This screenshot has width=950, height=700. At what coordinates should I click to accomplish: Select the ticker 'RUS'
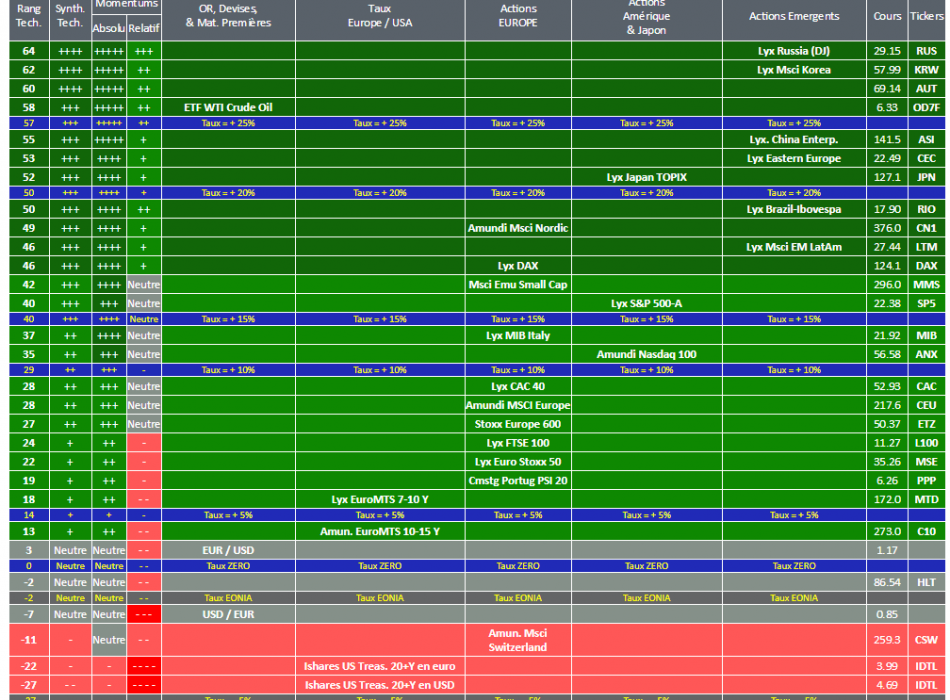(x=926, y=51)
